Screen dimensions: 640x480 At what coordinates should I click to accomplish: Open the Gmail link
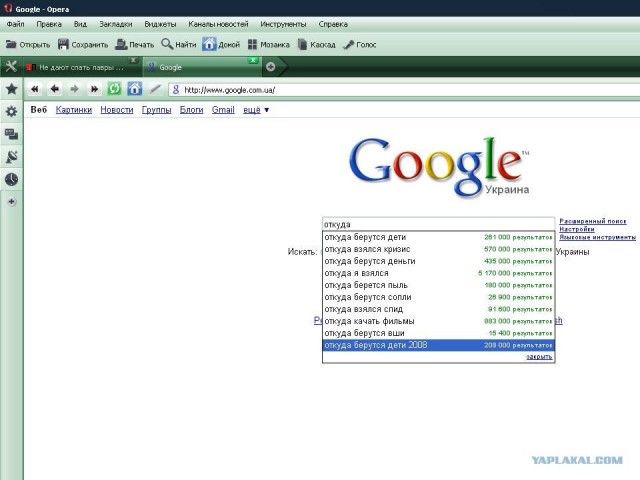click(223, 110)
